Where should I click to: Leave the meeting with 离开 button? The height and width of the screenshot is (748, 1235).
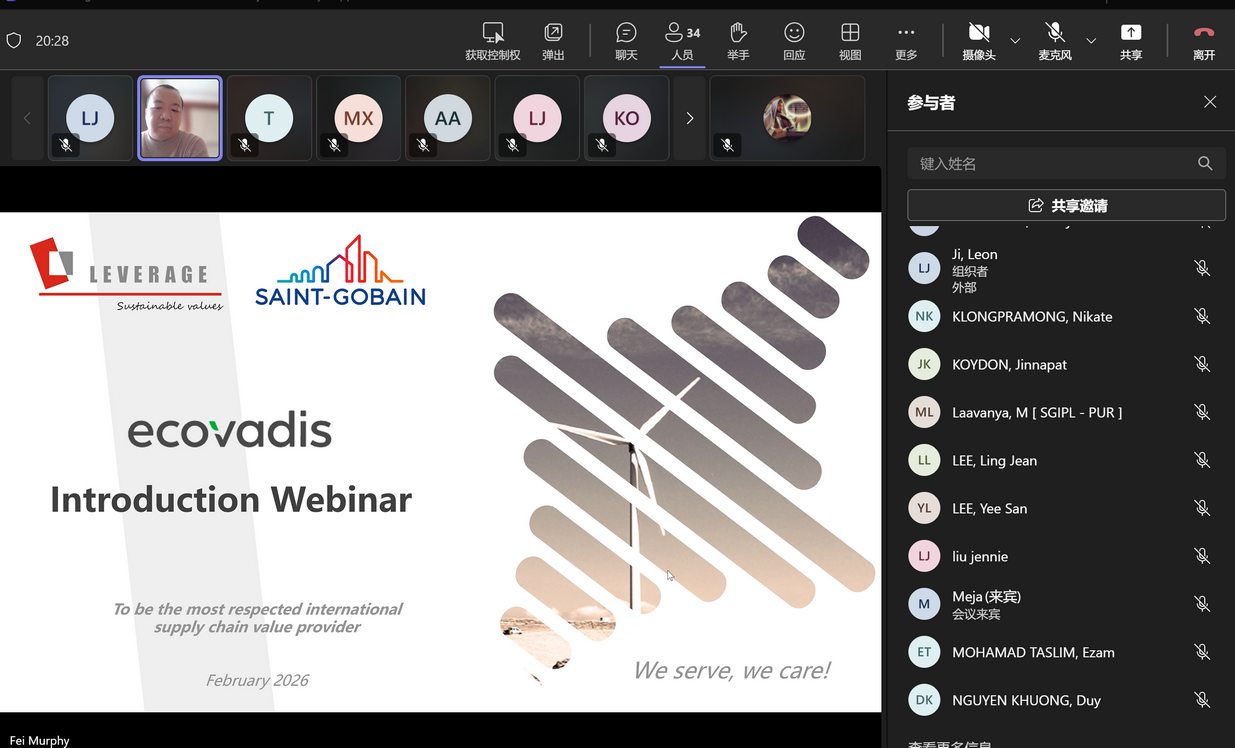[1203, 41]
